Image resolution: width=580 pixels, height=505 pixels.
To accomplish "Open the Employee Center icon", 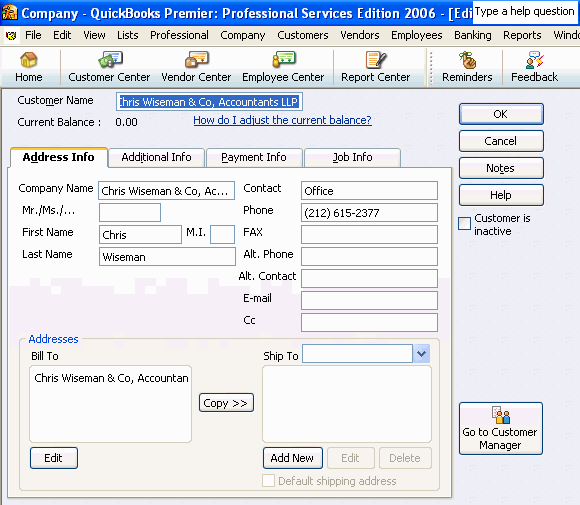I will [283, 67].
